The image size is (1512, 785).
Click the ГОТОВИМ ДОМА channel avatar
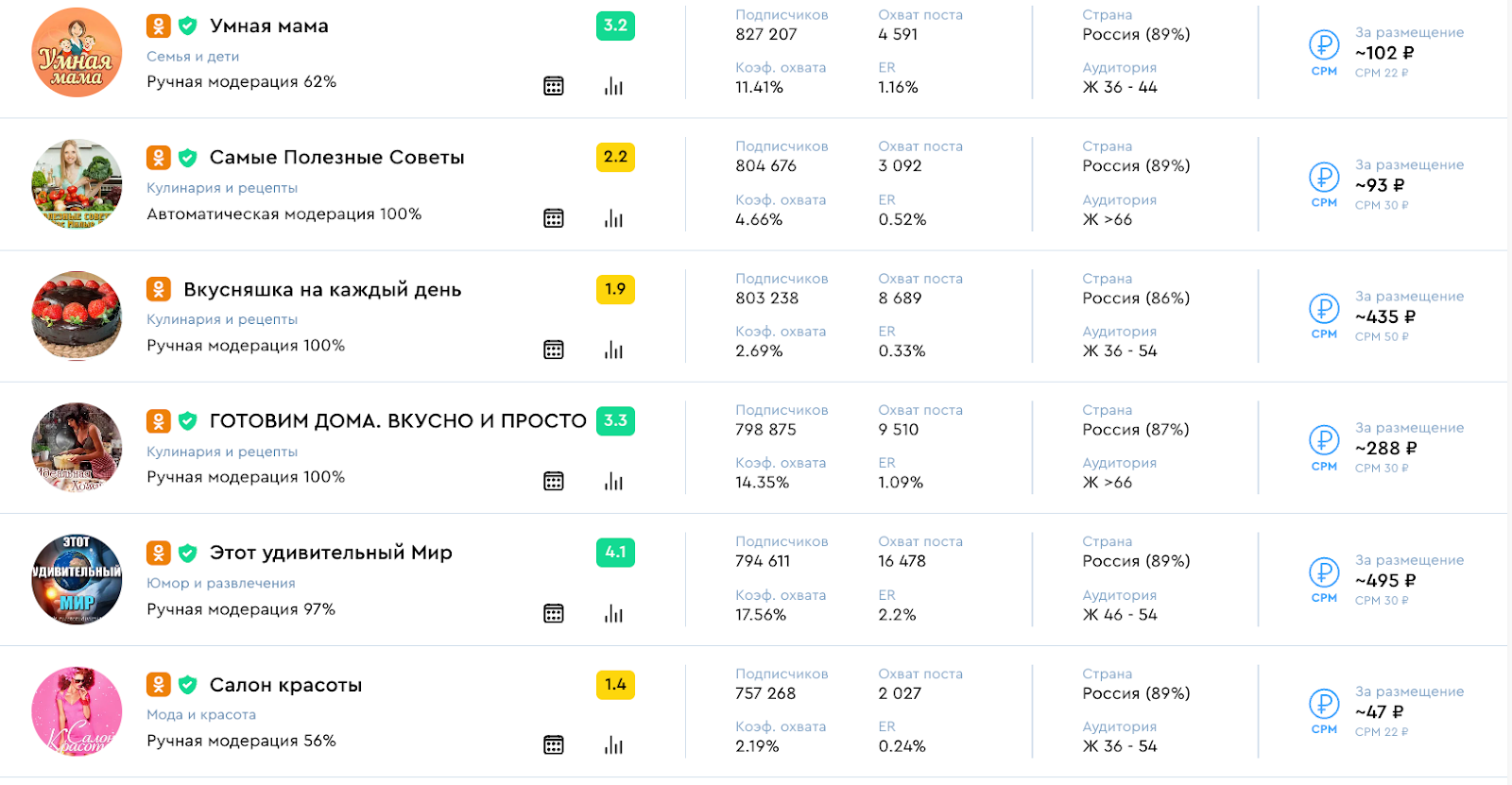77,448
